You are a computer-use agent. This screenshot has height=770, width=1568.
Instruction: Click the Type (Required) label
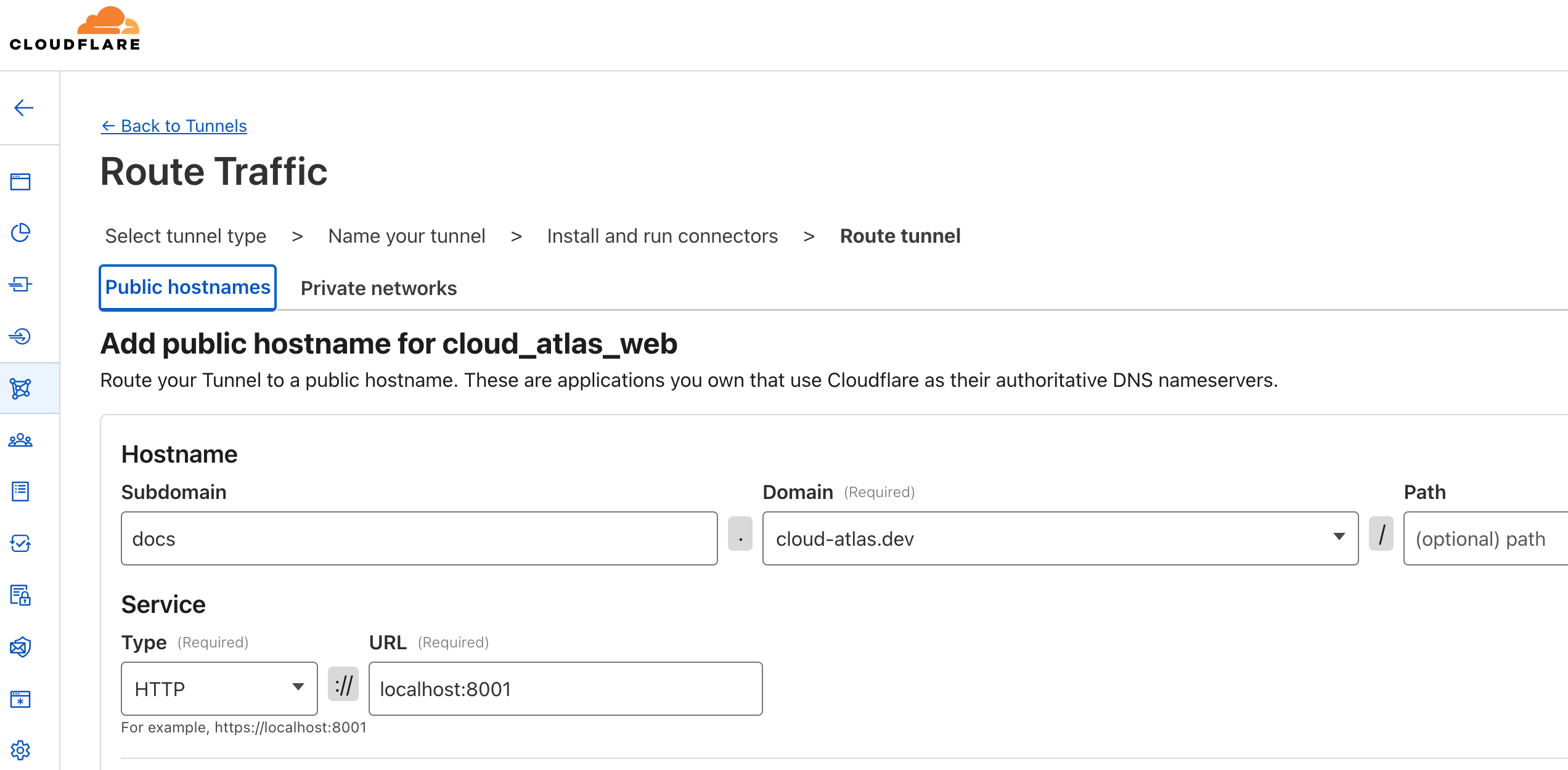tap(185, 642)
